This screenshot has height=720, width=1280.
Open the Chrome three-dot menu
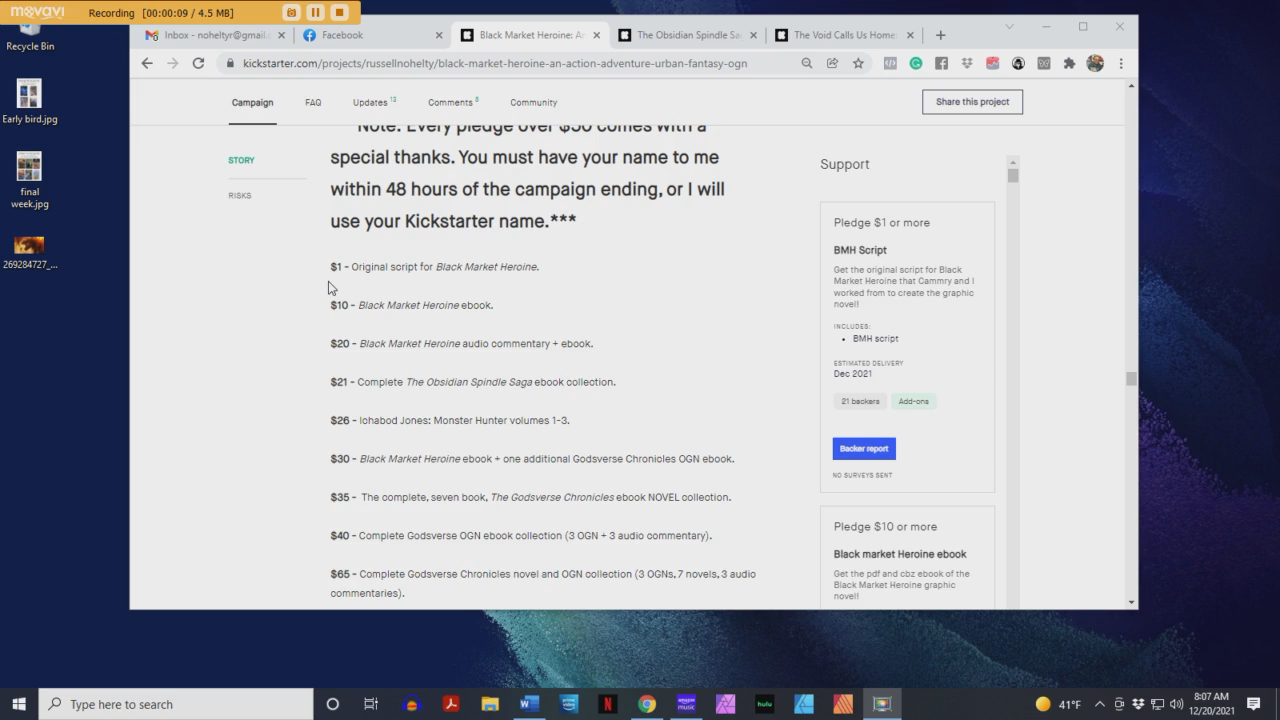(x=1121, y=63)
